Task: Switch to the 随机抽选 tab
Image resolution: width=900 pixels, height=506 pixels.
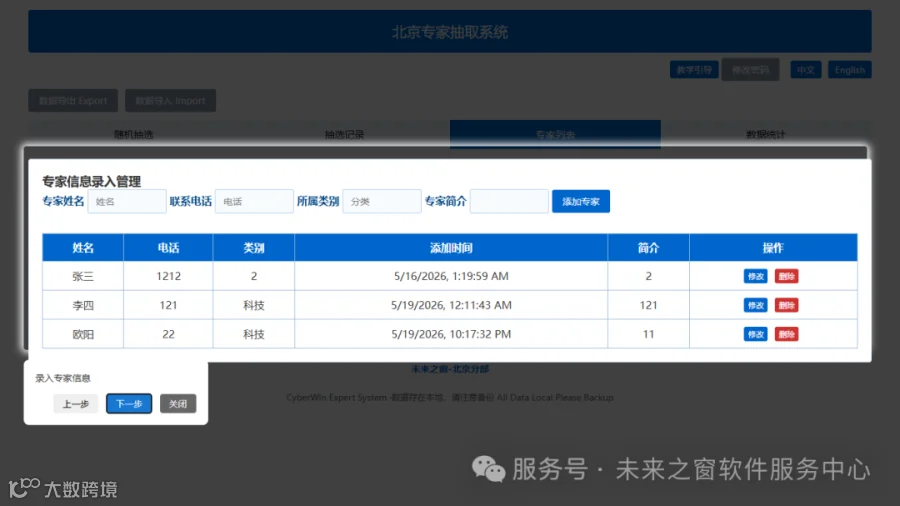Action: 134,134
